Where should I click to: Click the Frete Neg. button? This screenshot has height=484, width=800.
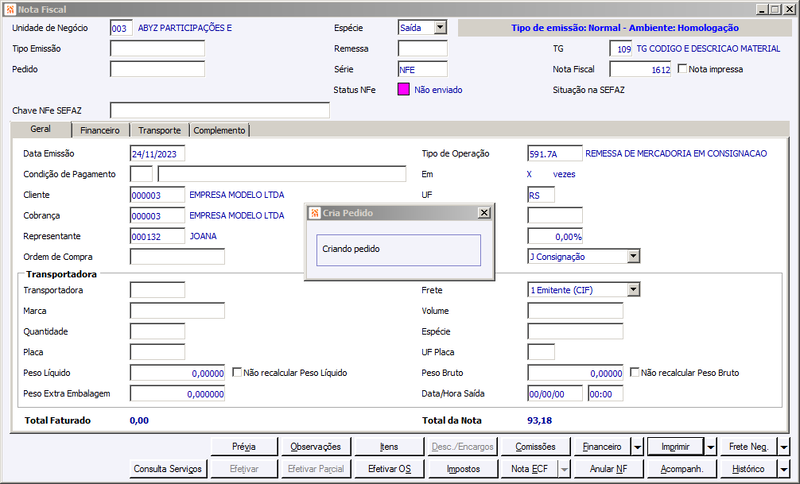(x=748, y=447)
